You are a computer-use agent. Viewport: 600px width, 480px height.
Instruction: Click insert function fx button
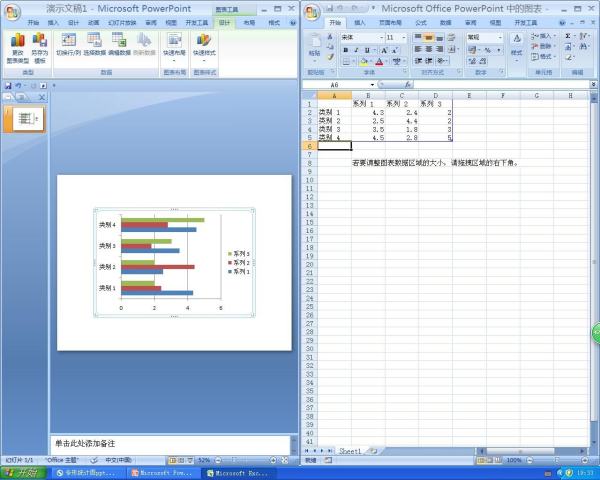point(408,85)
